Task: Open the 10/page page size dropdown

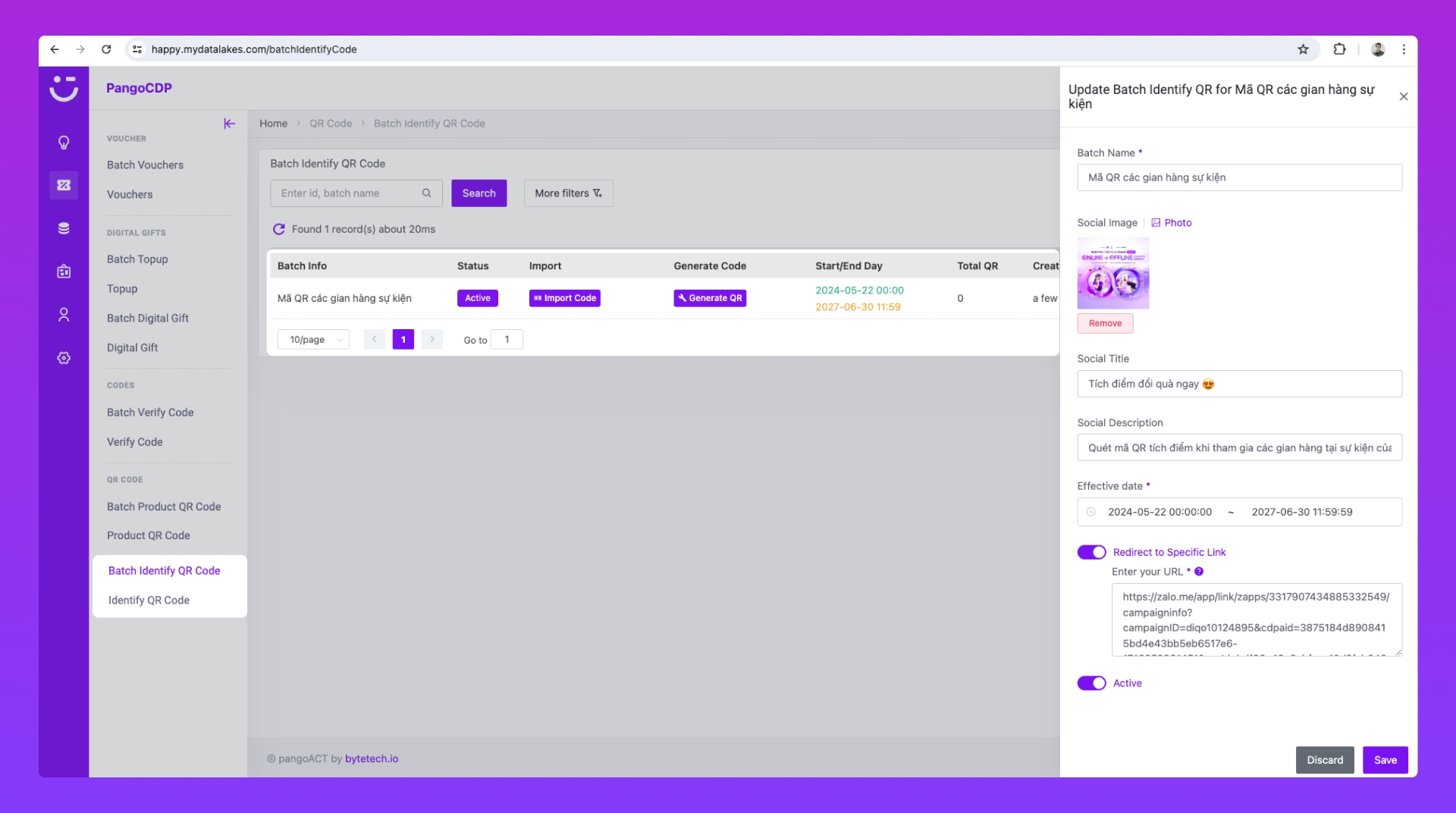Action: (313, 340)
